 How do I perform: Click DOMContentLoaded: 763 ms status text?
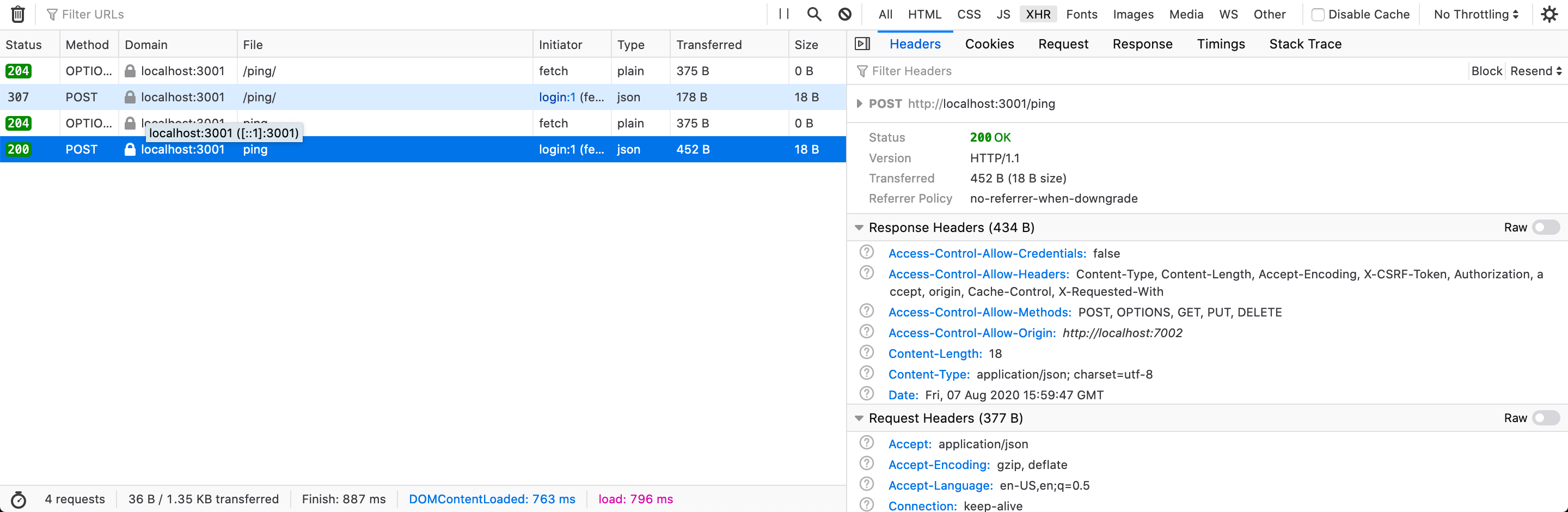click(492, 499)
